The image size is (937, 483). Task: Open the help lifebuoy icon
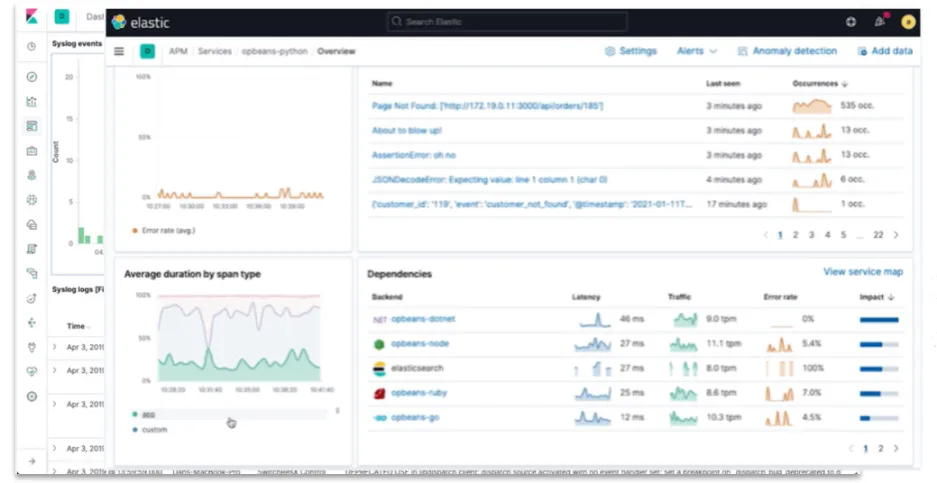pos(851,21)
